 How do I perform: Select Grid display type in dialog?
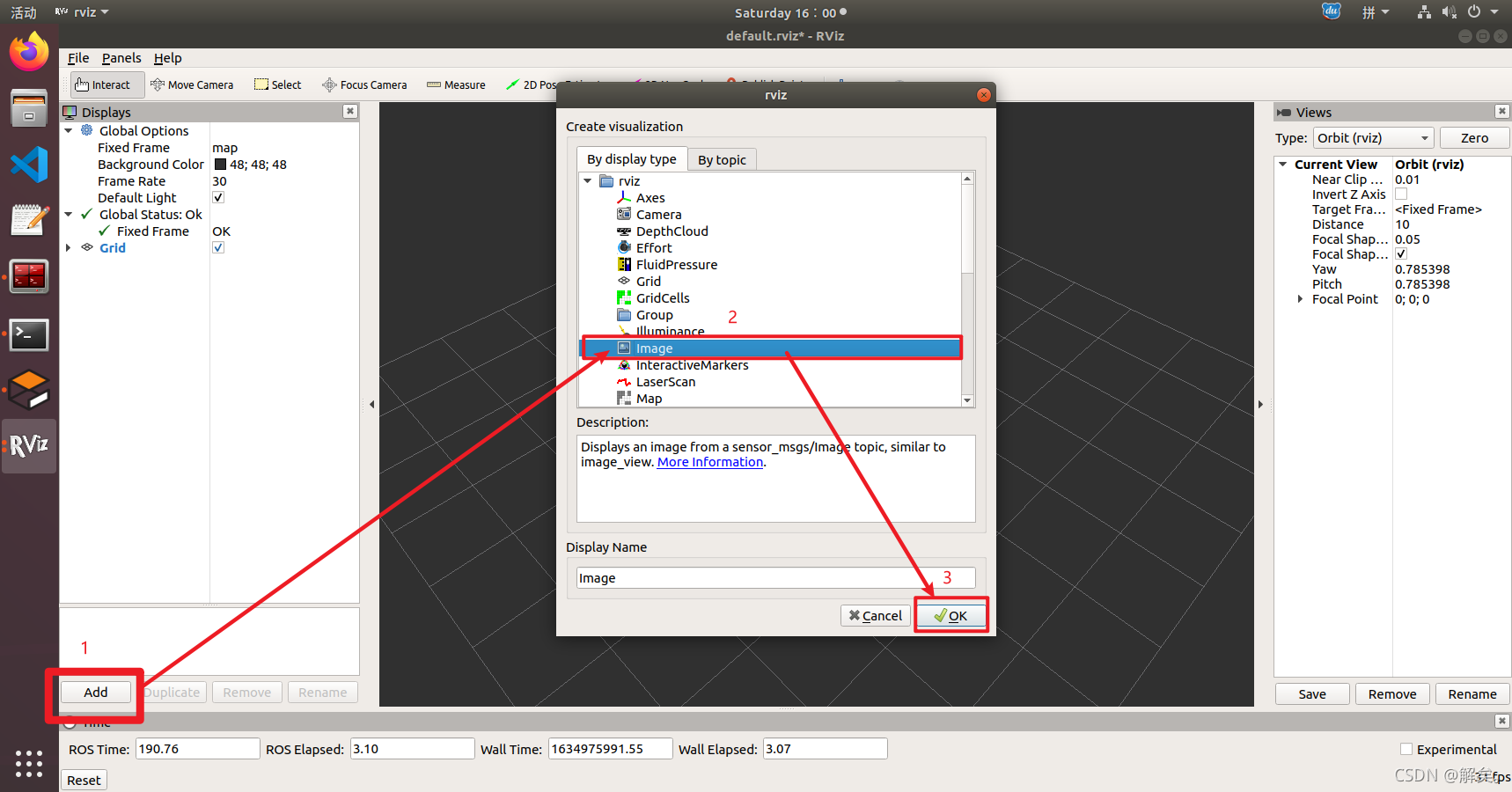(648, 282)
